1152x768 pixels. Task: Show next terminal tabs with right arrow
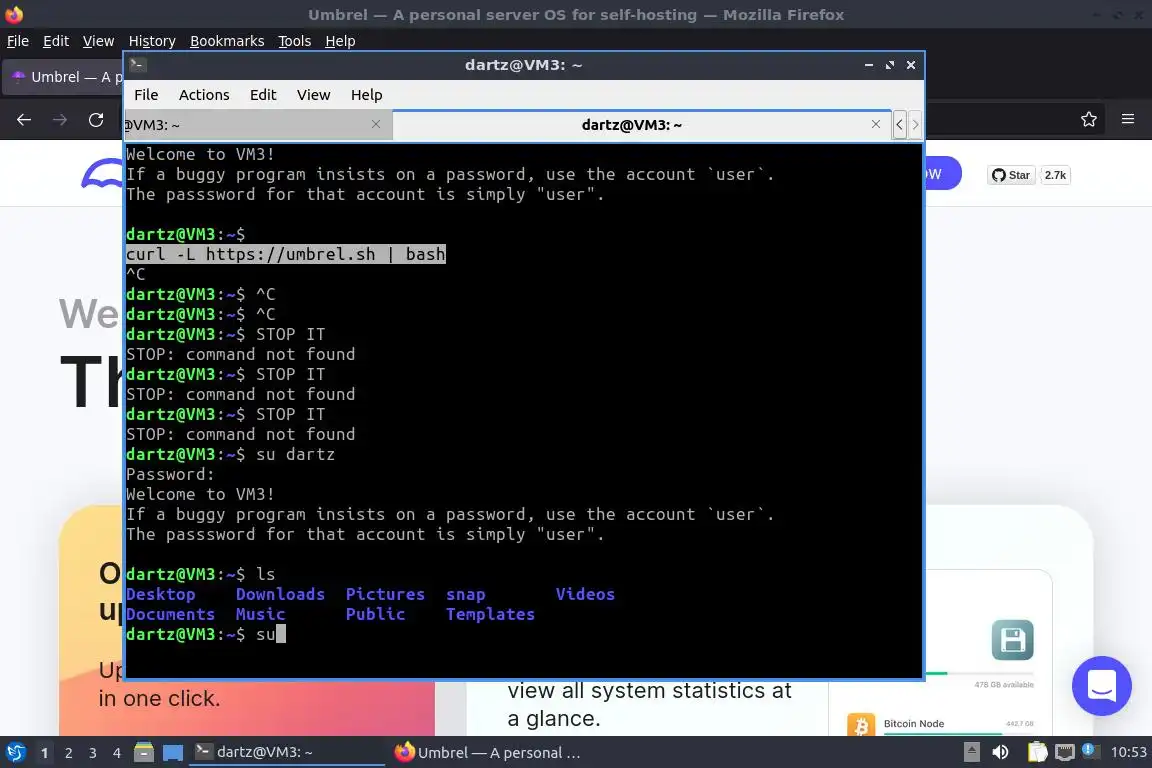click(x=915, y=125)
